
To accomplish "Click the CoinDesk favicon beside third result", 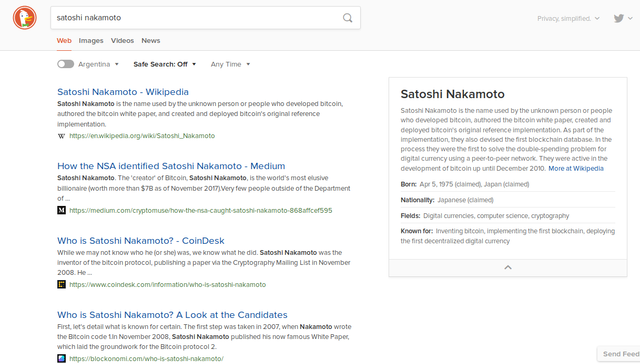I will coord(61,284).
